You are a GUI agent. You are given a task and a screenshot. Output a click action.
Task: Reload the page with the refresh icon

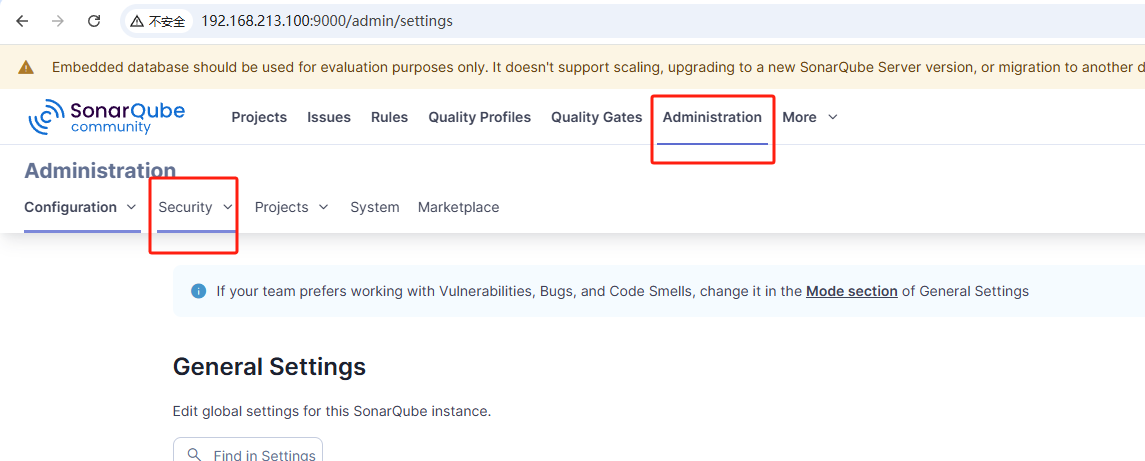point(94,21)
